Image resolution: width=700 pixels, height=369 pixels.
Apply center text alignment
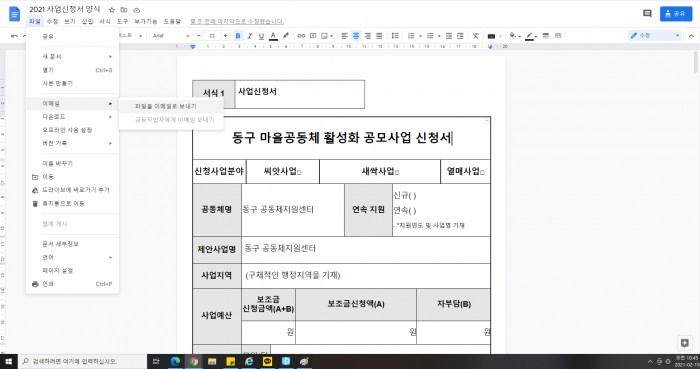356,36
